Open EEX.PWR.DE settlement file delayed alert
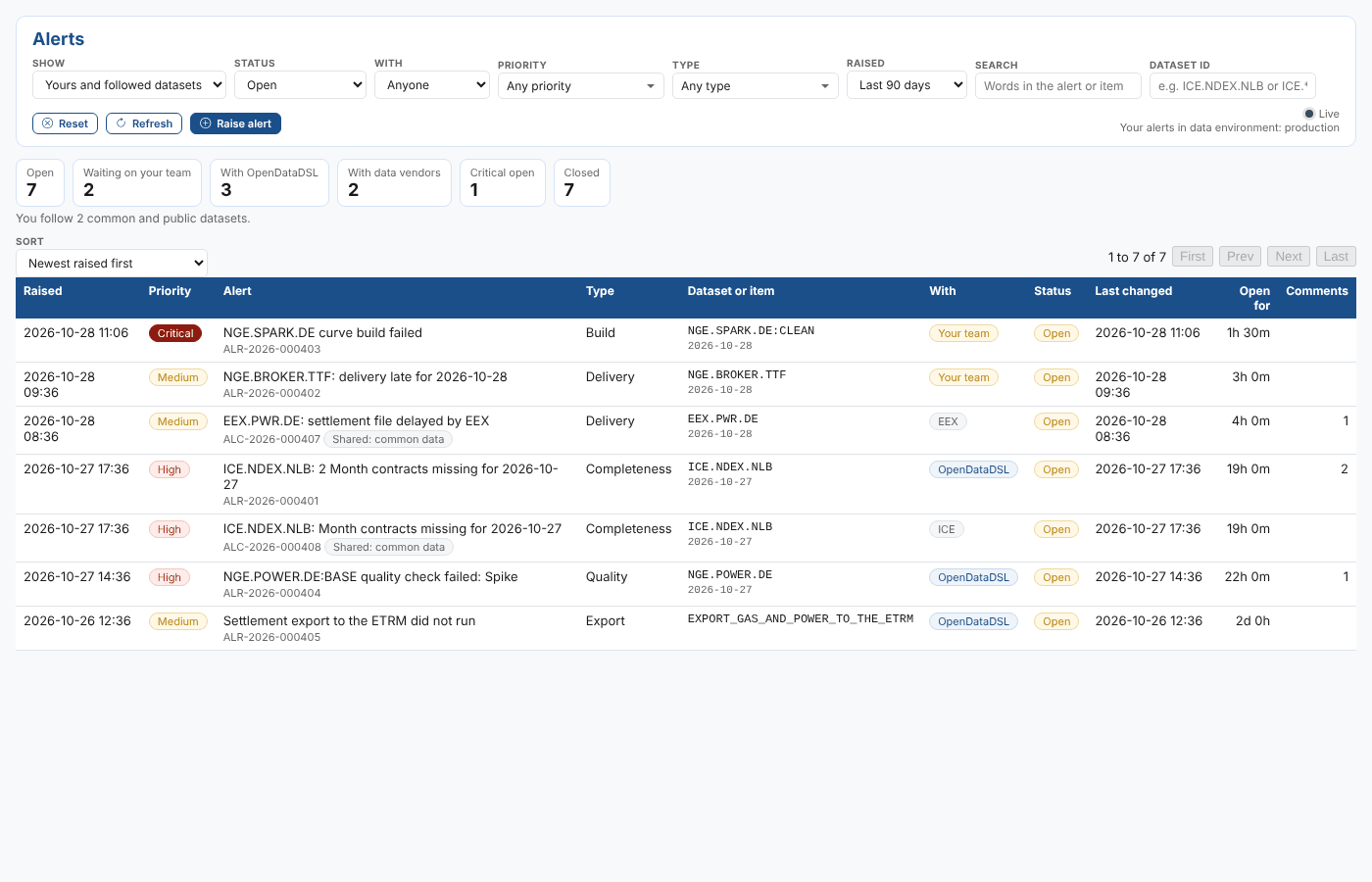The width and height of the screenshot is (1372, 882). pos(356,420)
